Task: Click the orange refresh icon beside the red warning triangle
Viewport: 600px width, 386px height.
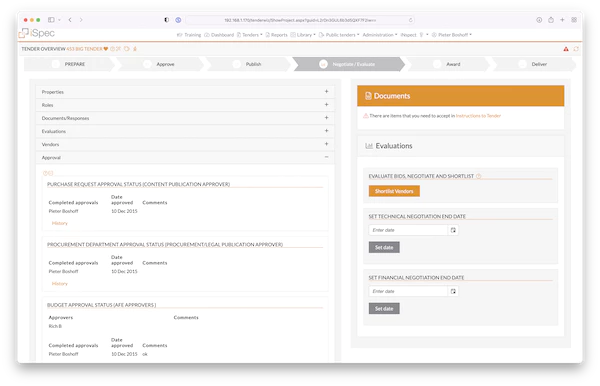Action: tap(576, 49)
